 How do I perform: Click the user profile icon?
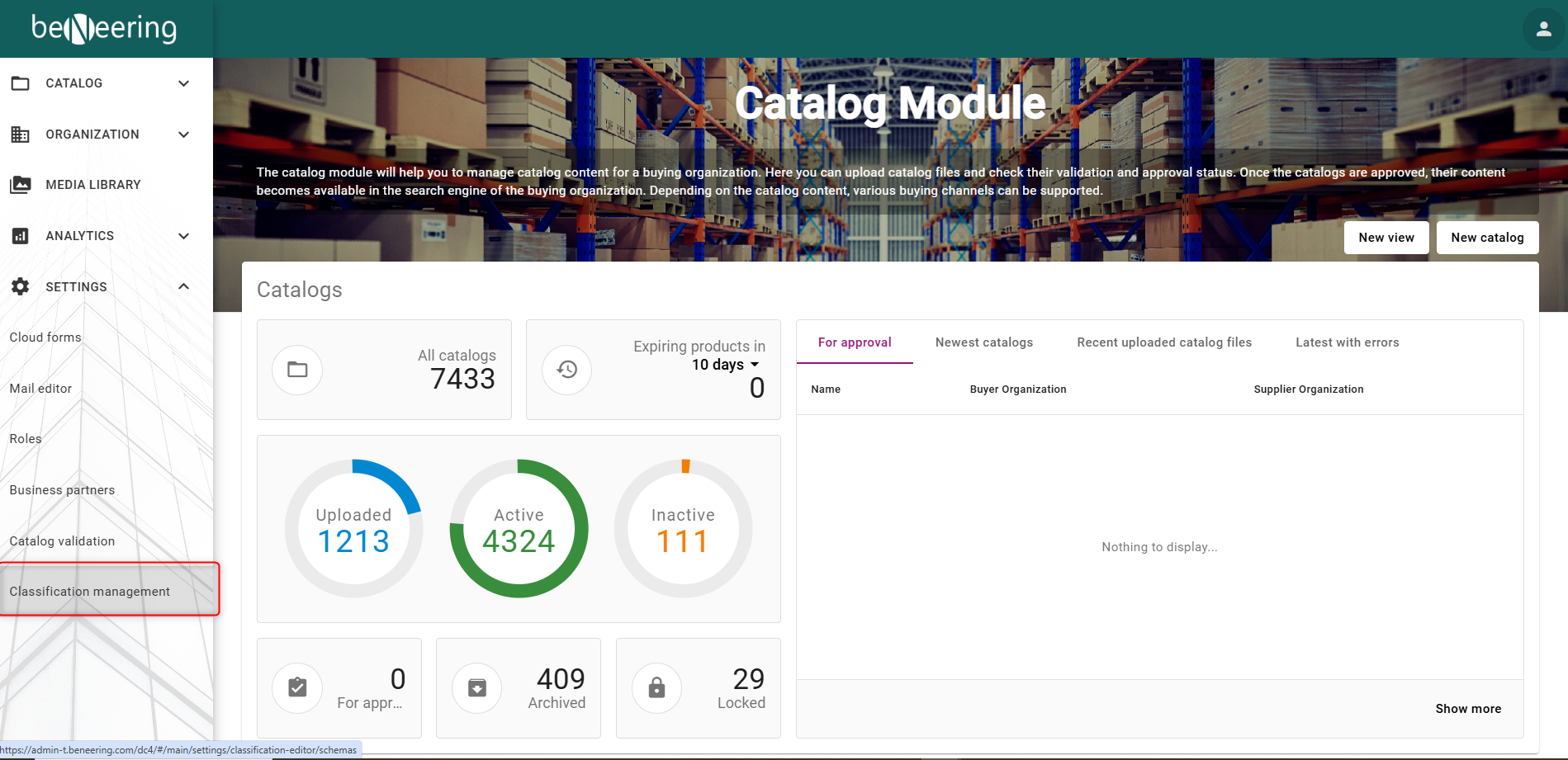click(1542, 30)
